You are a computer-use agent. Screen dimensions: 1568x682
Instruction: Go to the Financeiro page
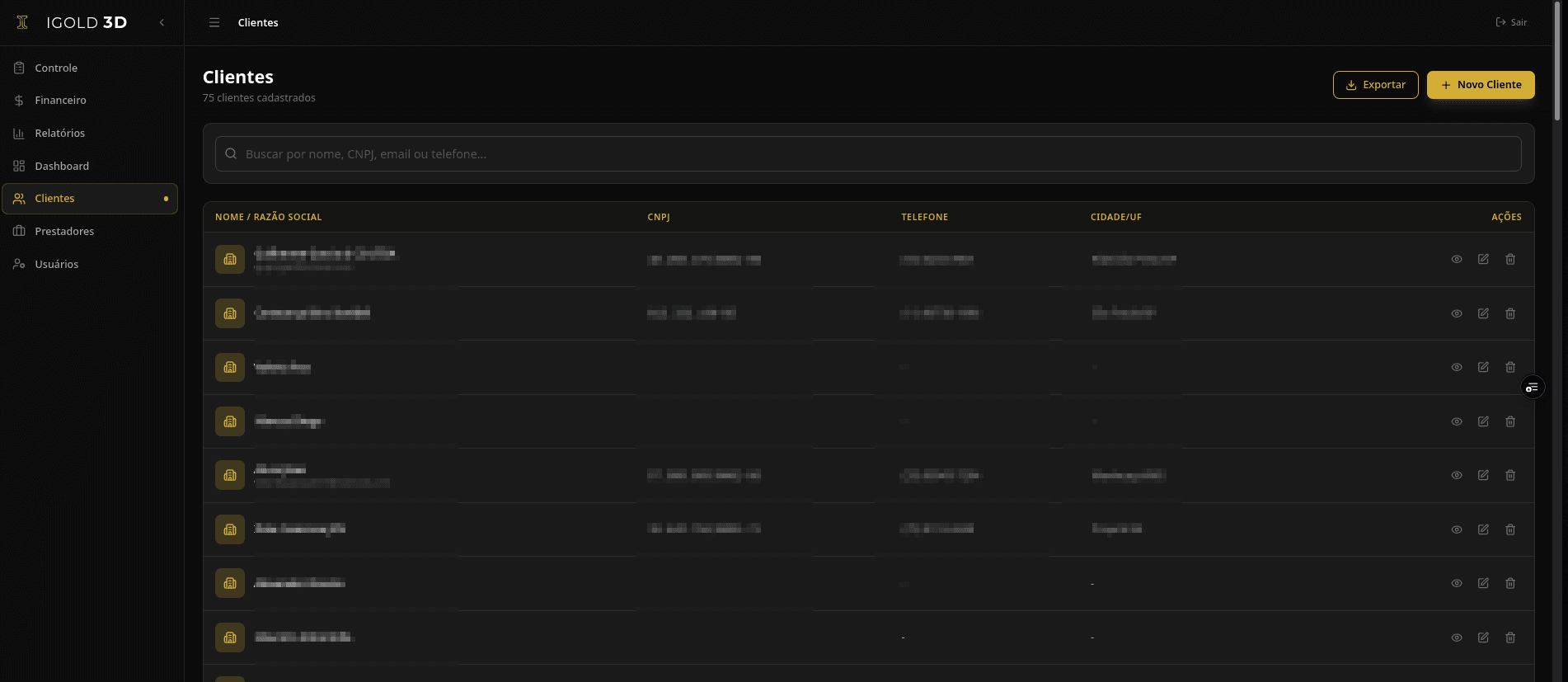tap(90, 100)
